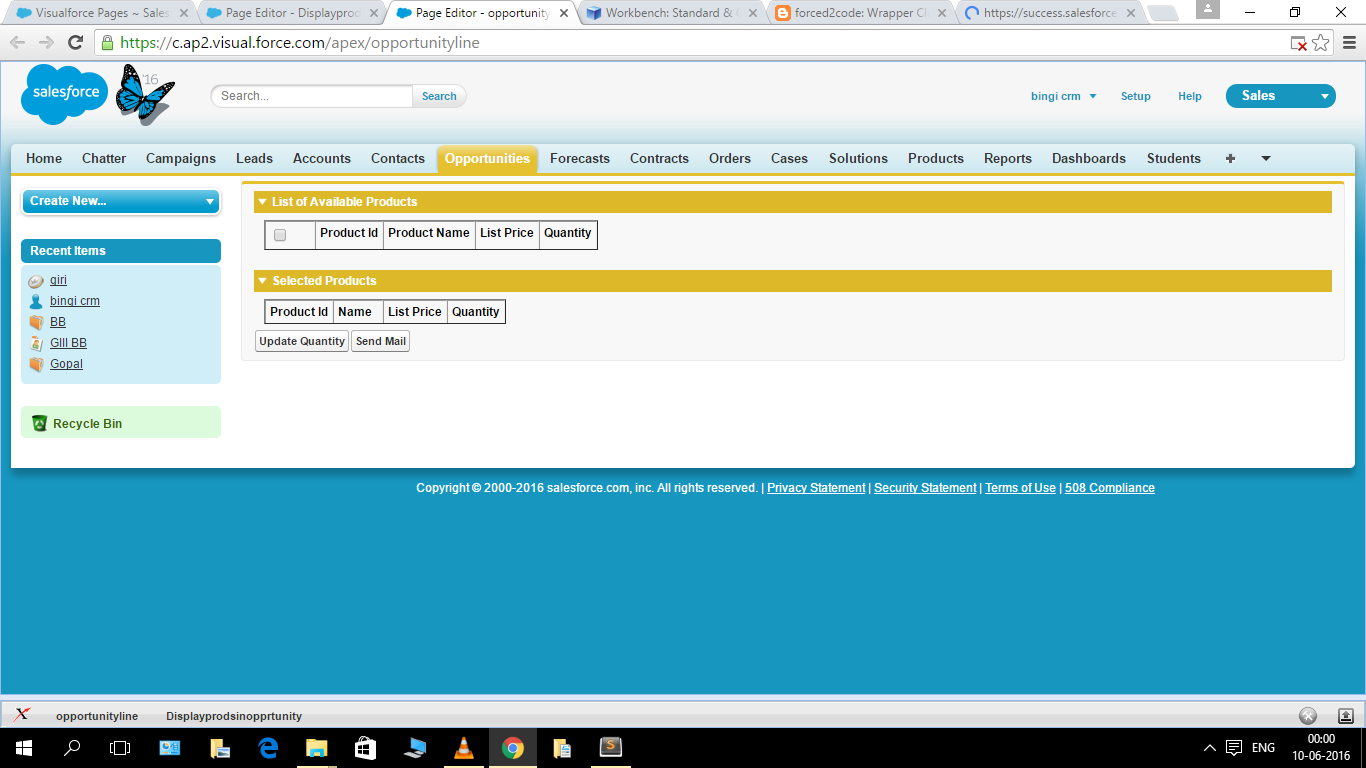Open the Forecasts tab

(580, 158)
